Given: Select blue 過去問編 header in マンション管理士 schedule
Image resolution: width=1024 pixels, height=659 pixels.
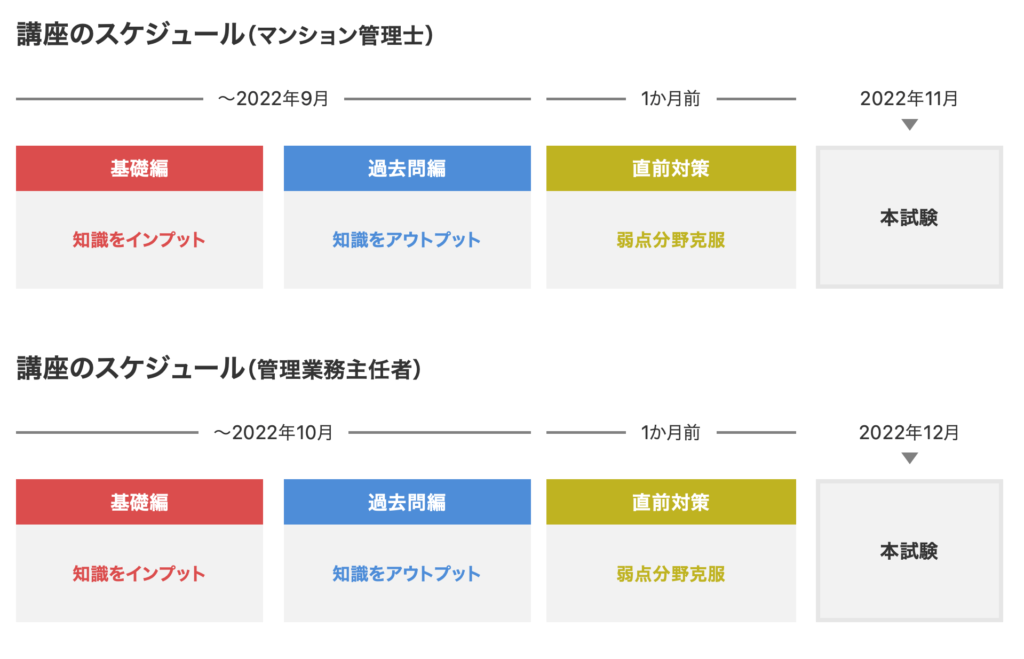Looking at the screenshot, I should click(x=407, y=169).
